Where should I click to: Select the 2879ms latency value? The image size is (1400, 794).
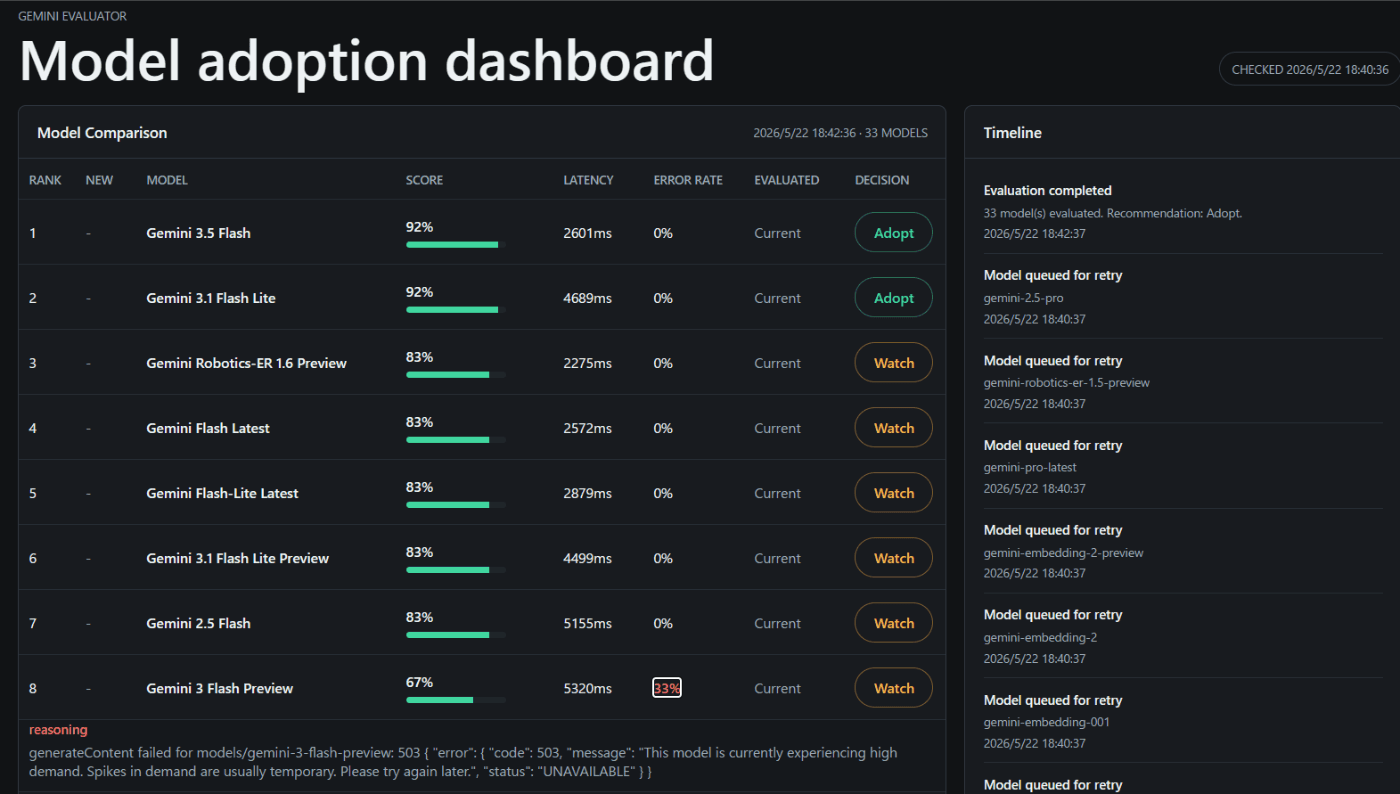587,493
